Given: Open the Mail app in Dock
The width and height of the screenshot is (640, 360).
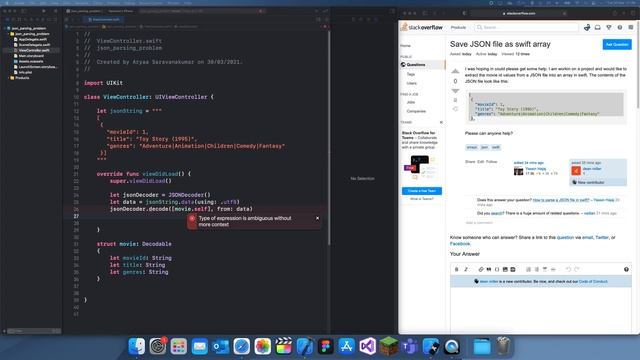Looking at the screenshot, I should (x=200, y=347).
